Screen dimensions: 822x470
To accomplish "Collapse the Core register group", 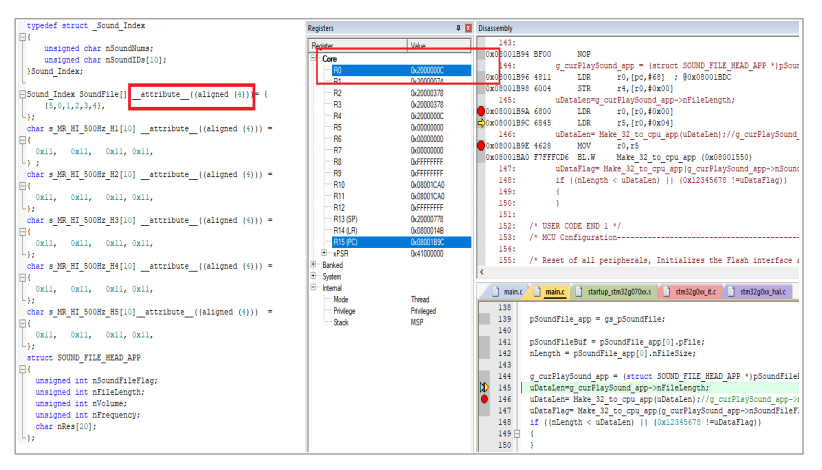I will click(x=314, y=59).
